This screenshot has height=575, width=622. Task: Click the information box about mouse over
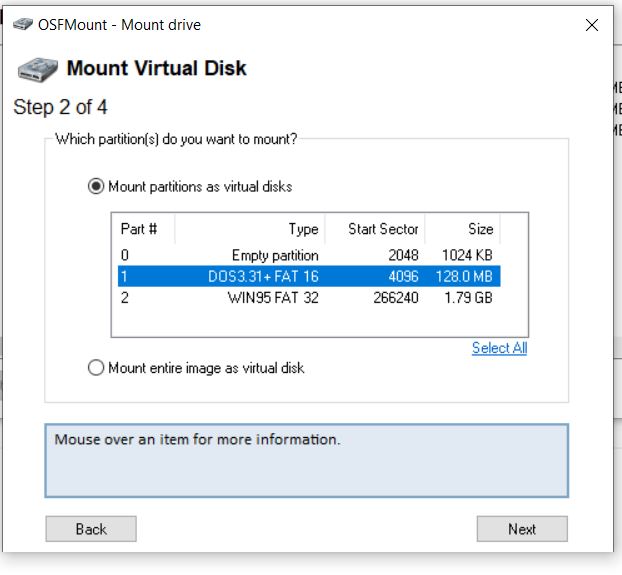(306, 460)
